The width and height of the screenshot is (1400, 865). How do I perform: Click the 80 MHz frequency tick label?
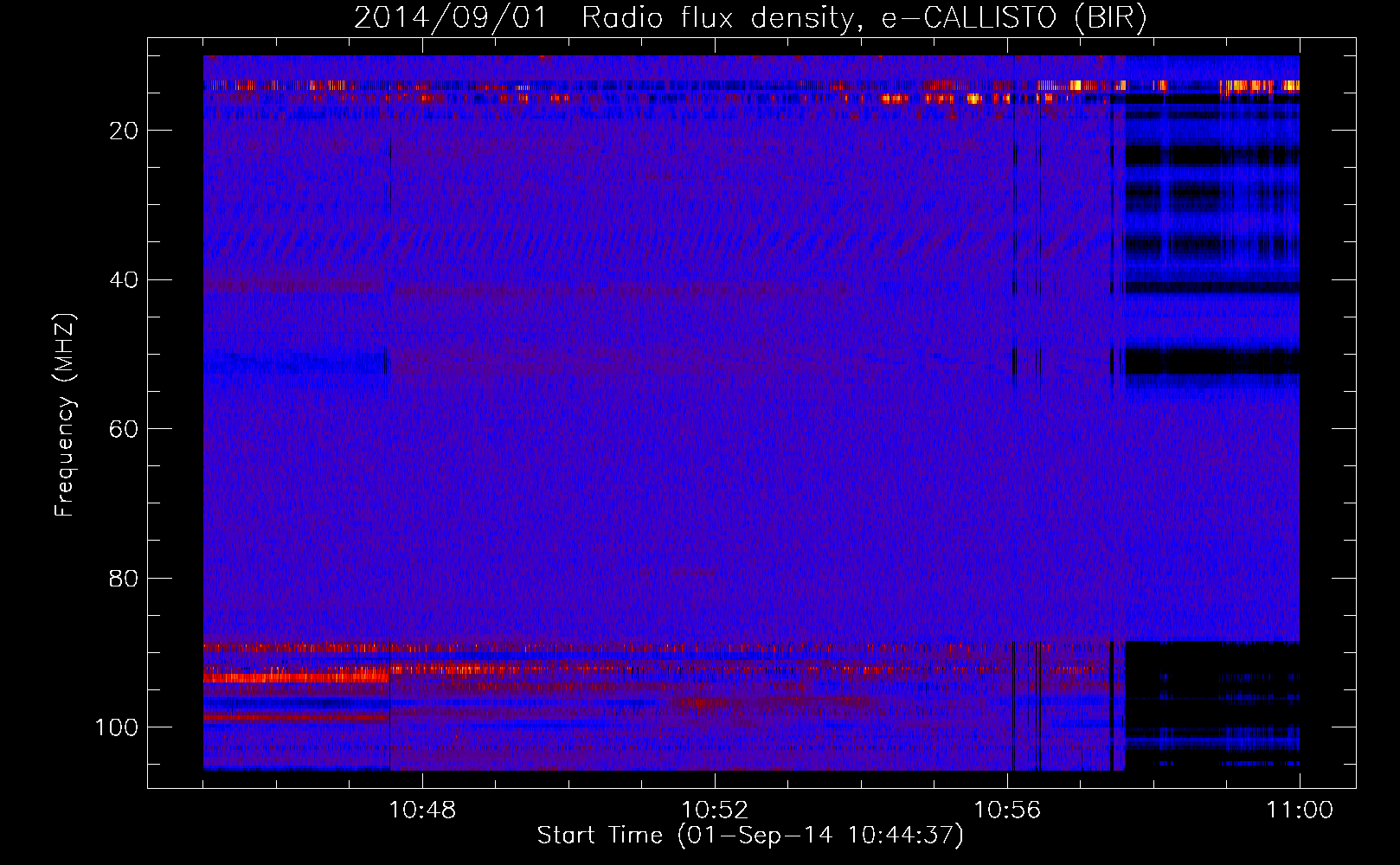coord(125,579)
